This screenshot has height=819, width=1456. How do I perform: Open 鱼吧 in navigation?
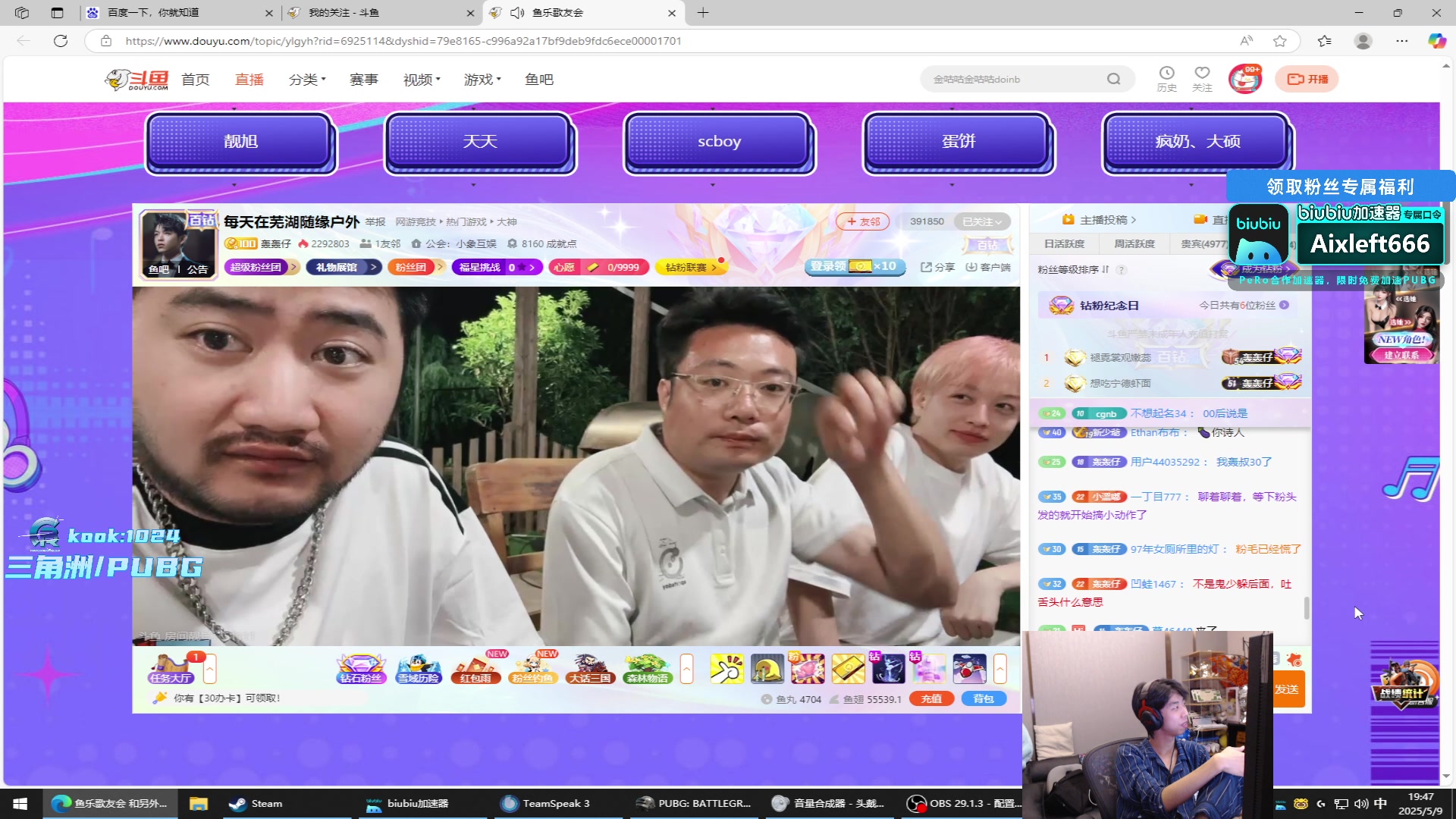coord(539,79)
